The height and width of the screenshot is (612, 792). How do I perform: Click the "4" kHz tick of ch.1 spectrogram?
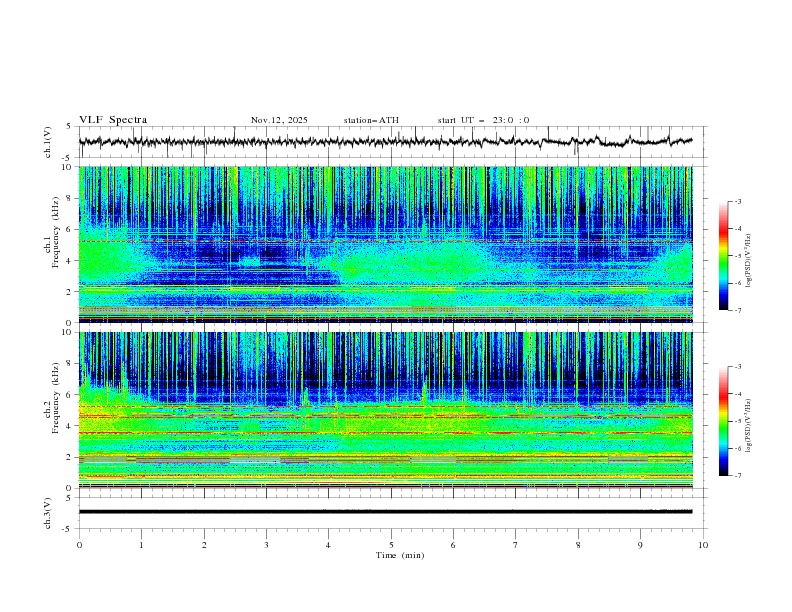point(71,261)
